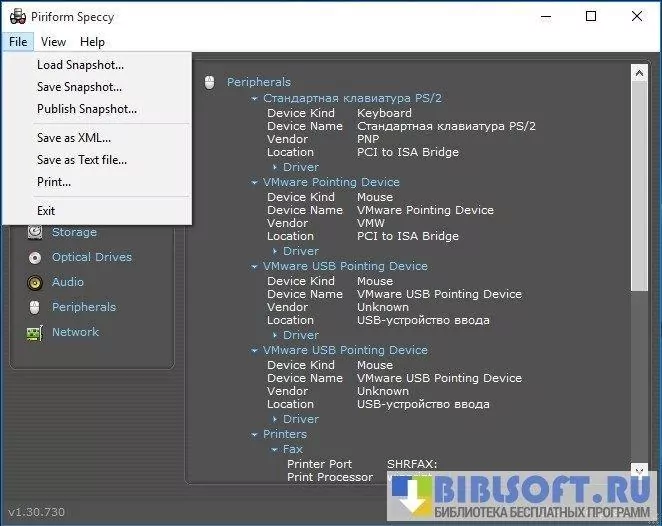Expand Driver under VMware Pointing Device

pyautogui.click(x=275, y=251)
